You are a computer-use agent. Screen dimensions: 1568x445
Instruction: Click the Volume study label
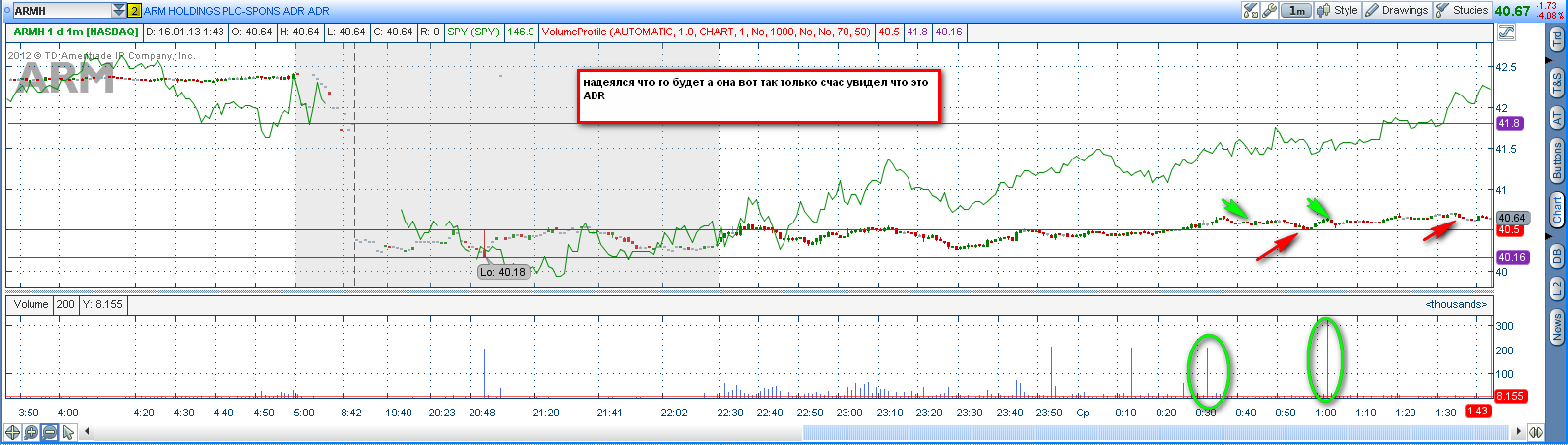[31, 304]
